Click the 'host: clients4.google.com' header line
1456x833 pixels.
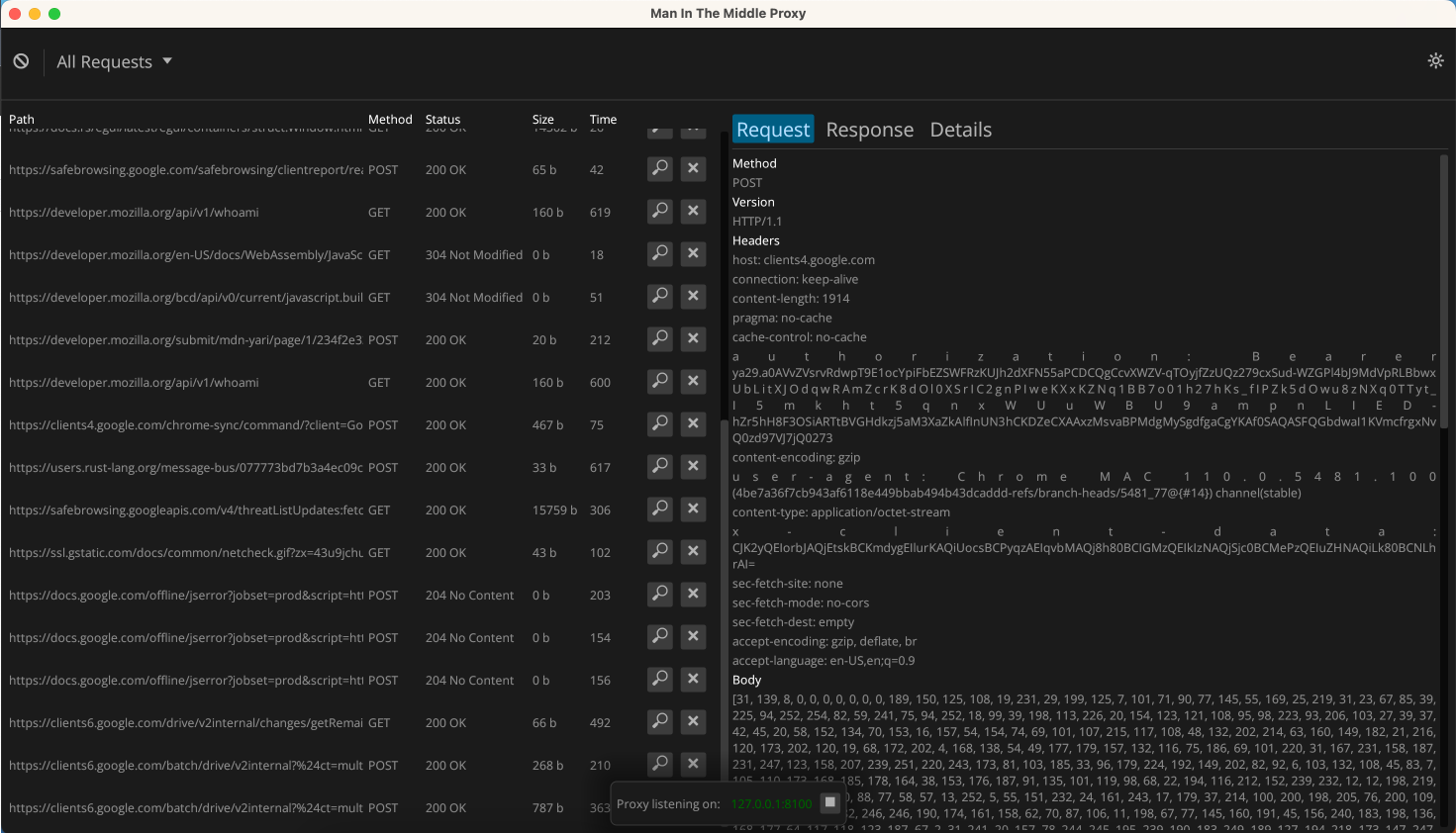[804, 260]
